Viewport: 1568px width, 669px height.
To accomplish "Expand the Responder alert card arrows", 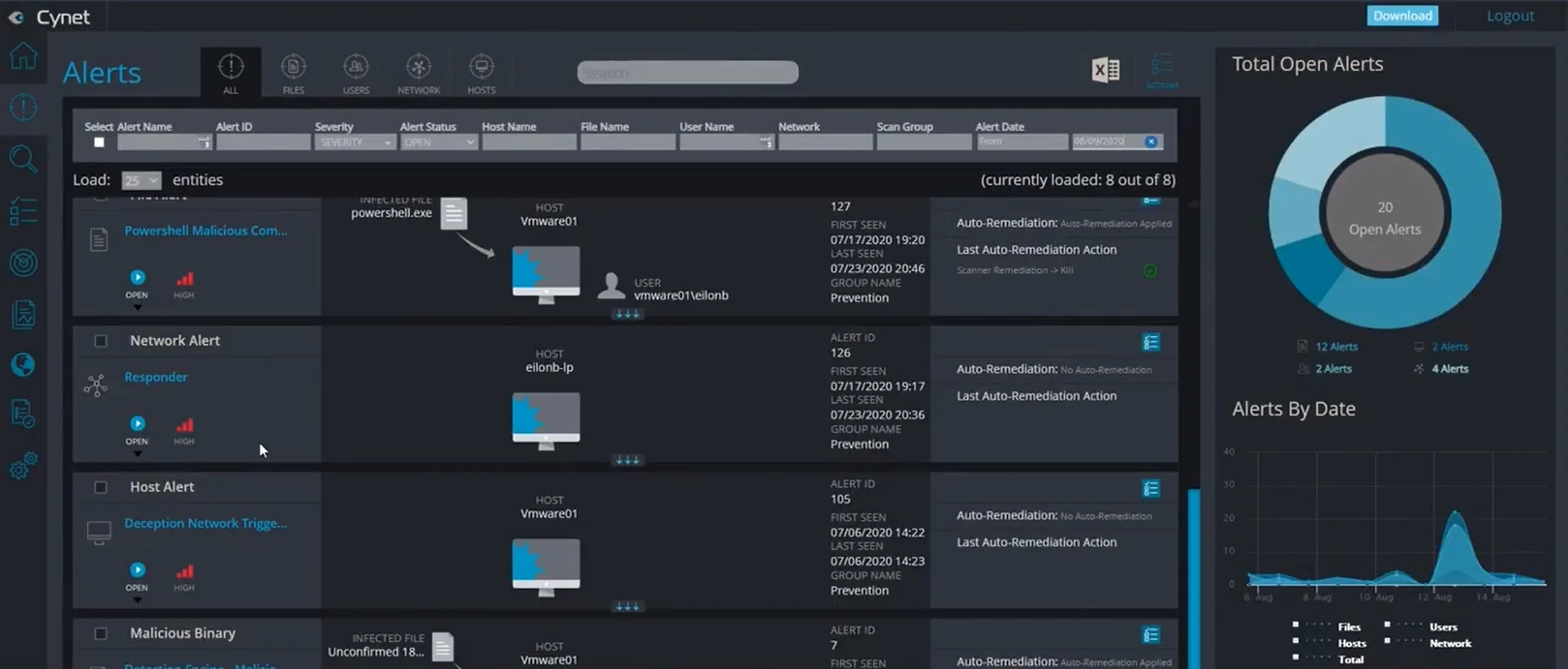I will [628, 460].
